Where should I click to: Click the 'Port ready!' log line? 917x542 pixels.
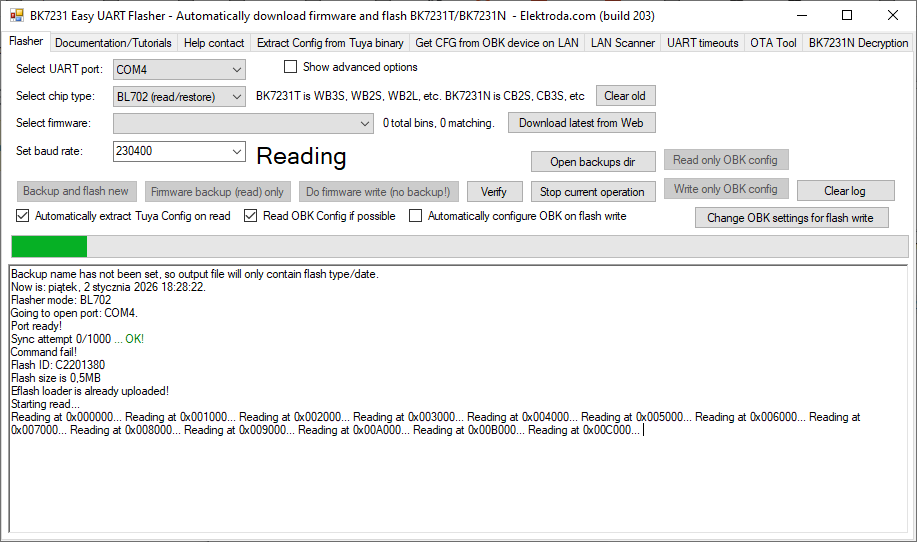[36, 326]
